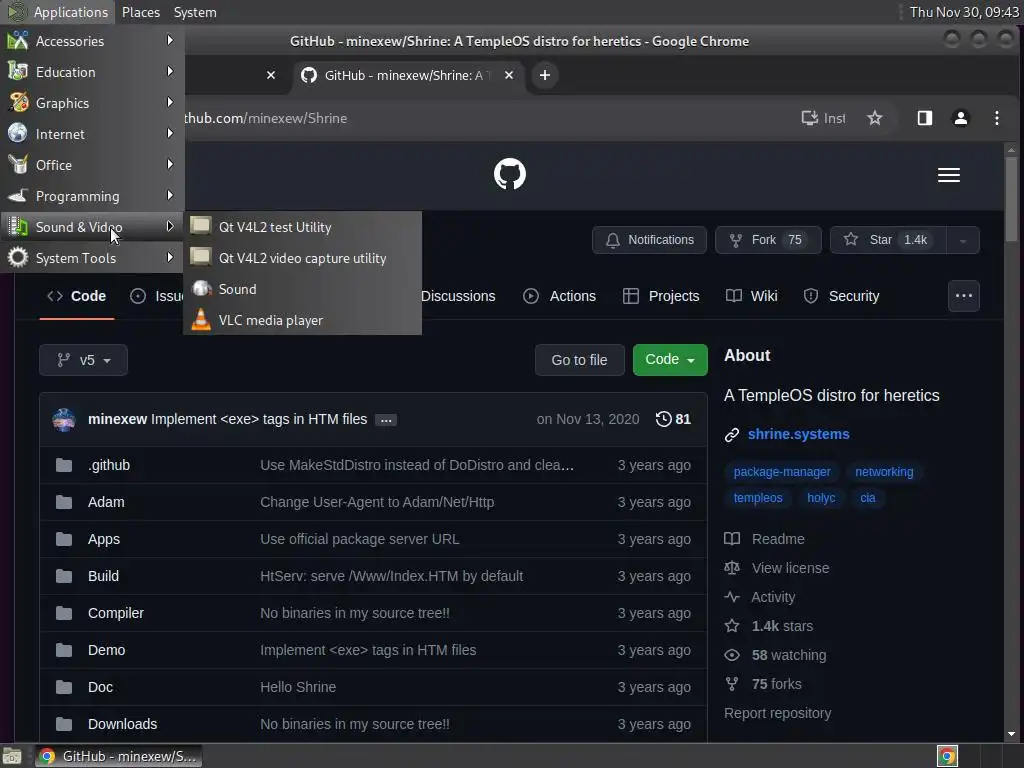Expand the Internet submenu
Image resolution: width=1024 pixels, height=768 pixels.
(91, 134)
